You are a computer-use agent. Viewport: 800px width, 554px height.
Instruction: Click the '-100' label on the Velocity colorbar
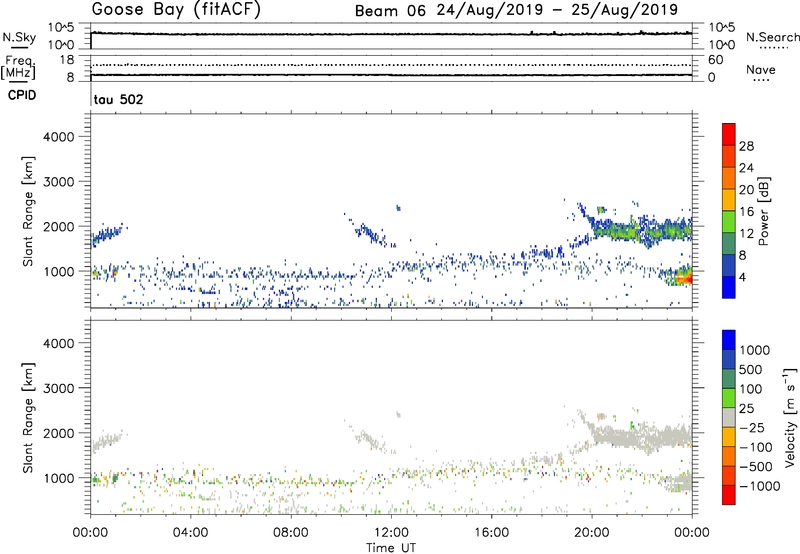(755, 447)
